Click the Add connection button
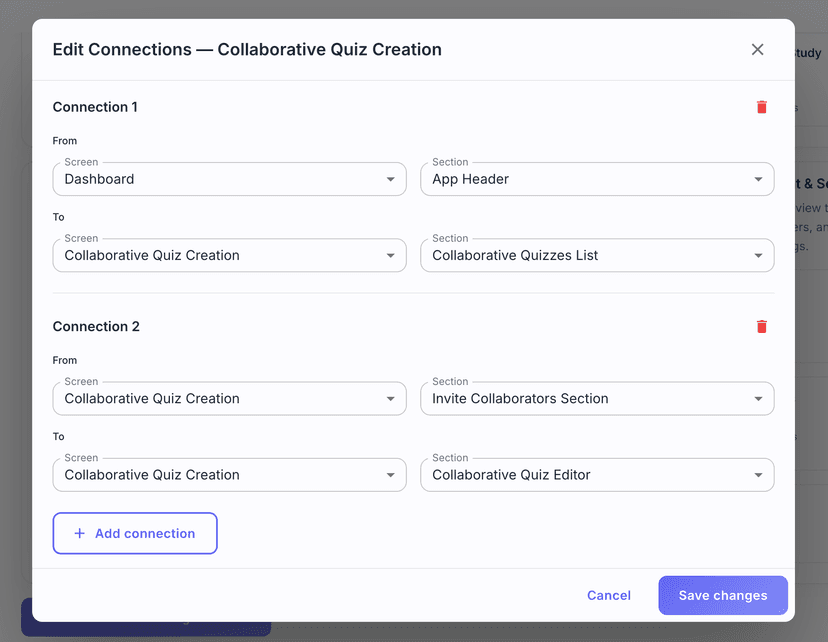This screenshot has width=828, height=642. 135,533
